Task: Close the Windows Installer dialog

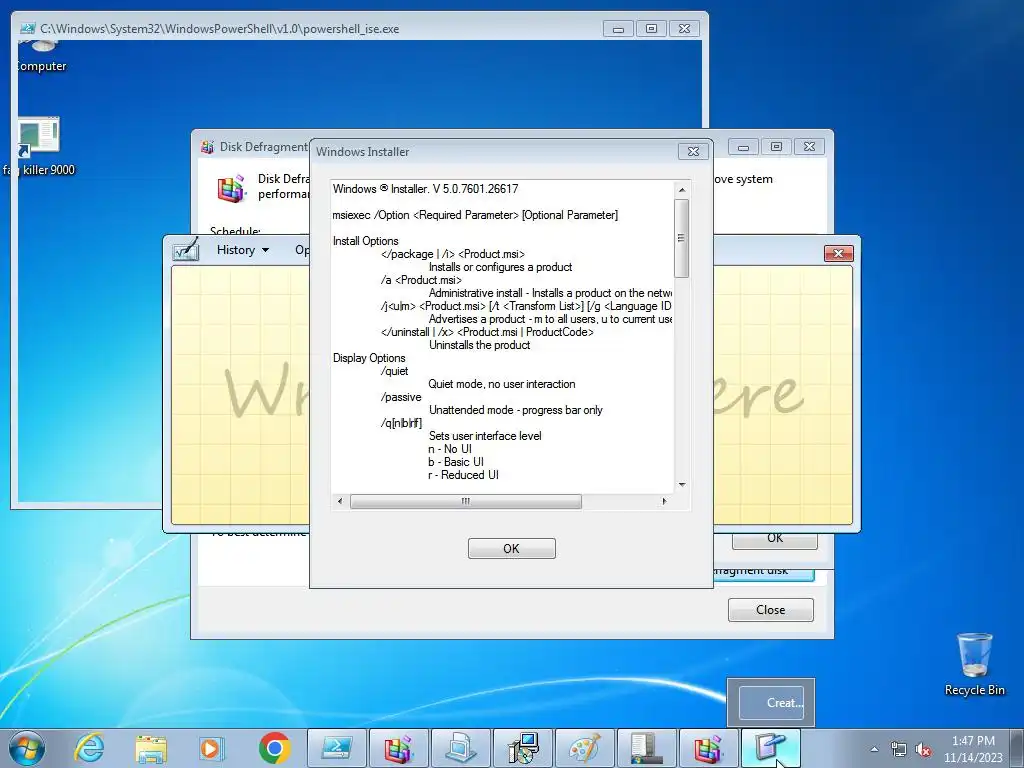Action: tap(693, 152)
